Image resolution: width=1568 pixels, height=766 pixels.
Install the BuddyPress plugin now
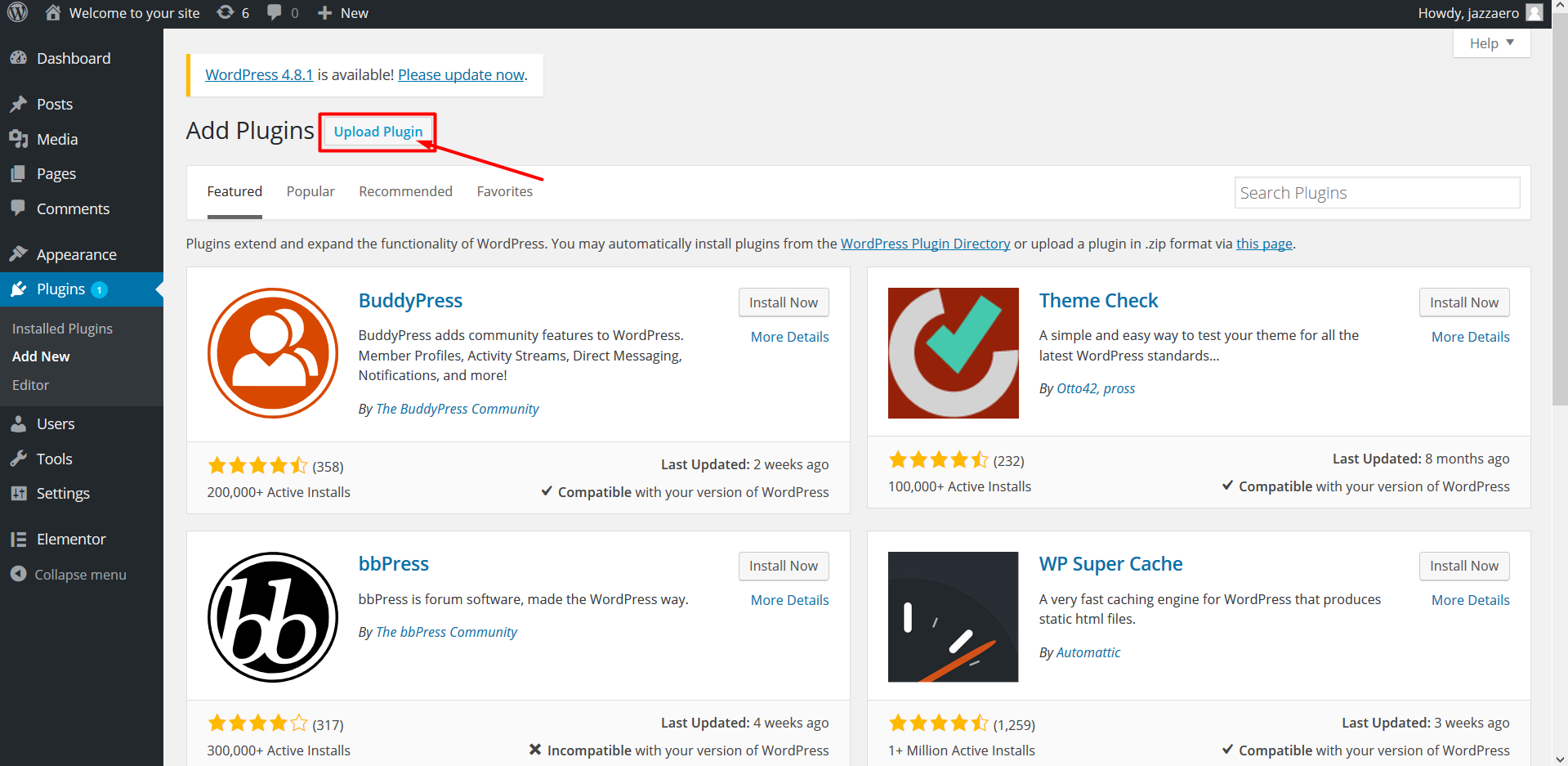[x=783, y=302]
